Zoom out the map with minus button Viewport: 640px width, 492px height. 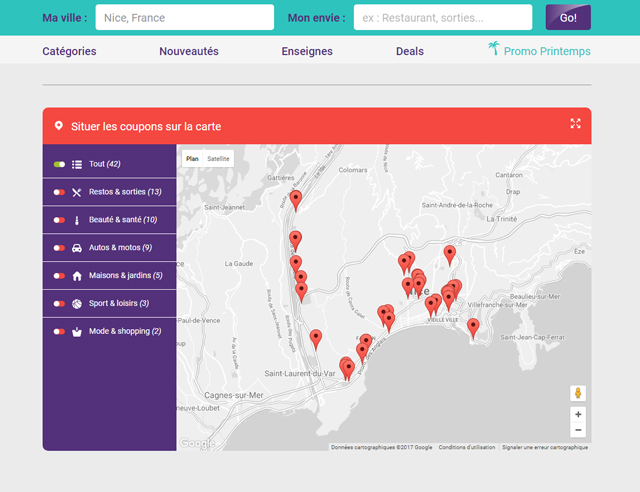[x=578, y=430]
